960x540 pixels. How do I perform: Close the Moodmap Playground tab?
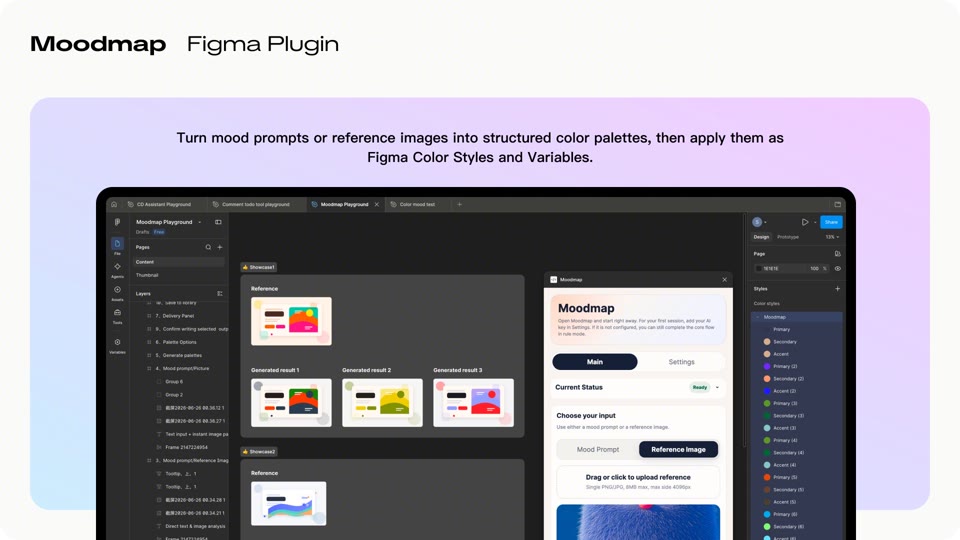tap(377, 204)
